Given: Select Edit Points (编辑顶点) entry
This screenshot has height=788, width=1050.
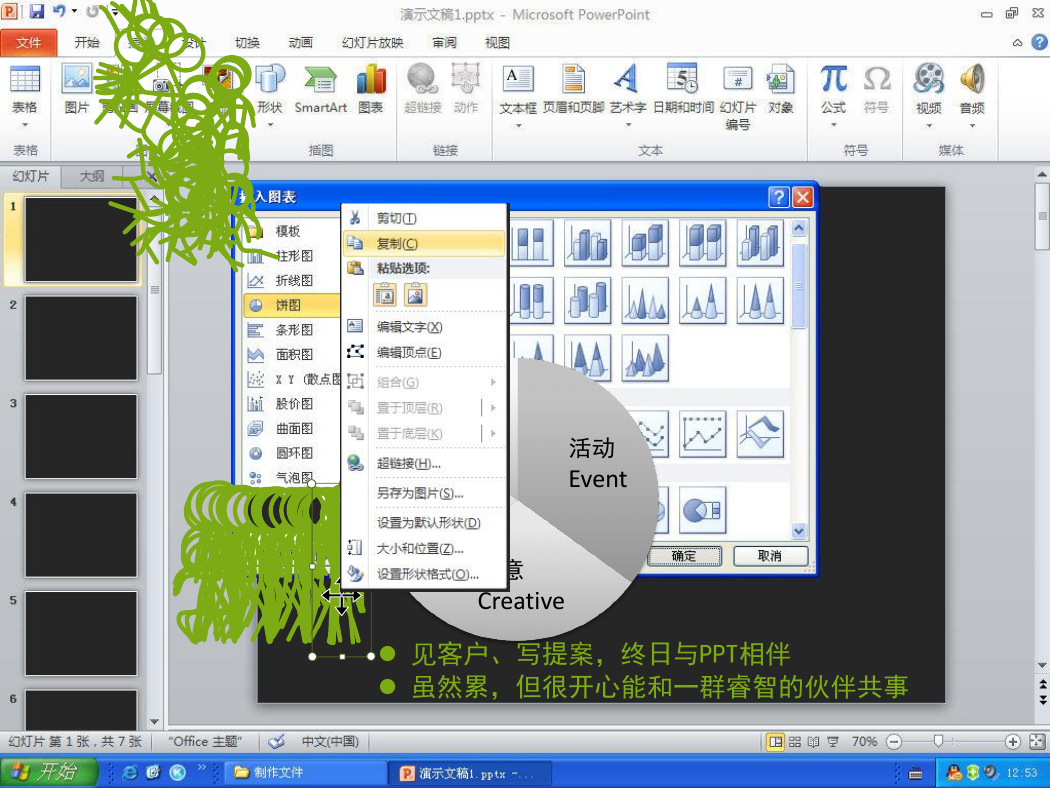Looking at the screenshot, I should coord(424,352).
